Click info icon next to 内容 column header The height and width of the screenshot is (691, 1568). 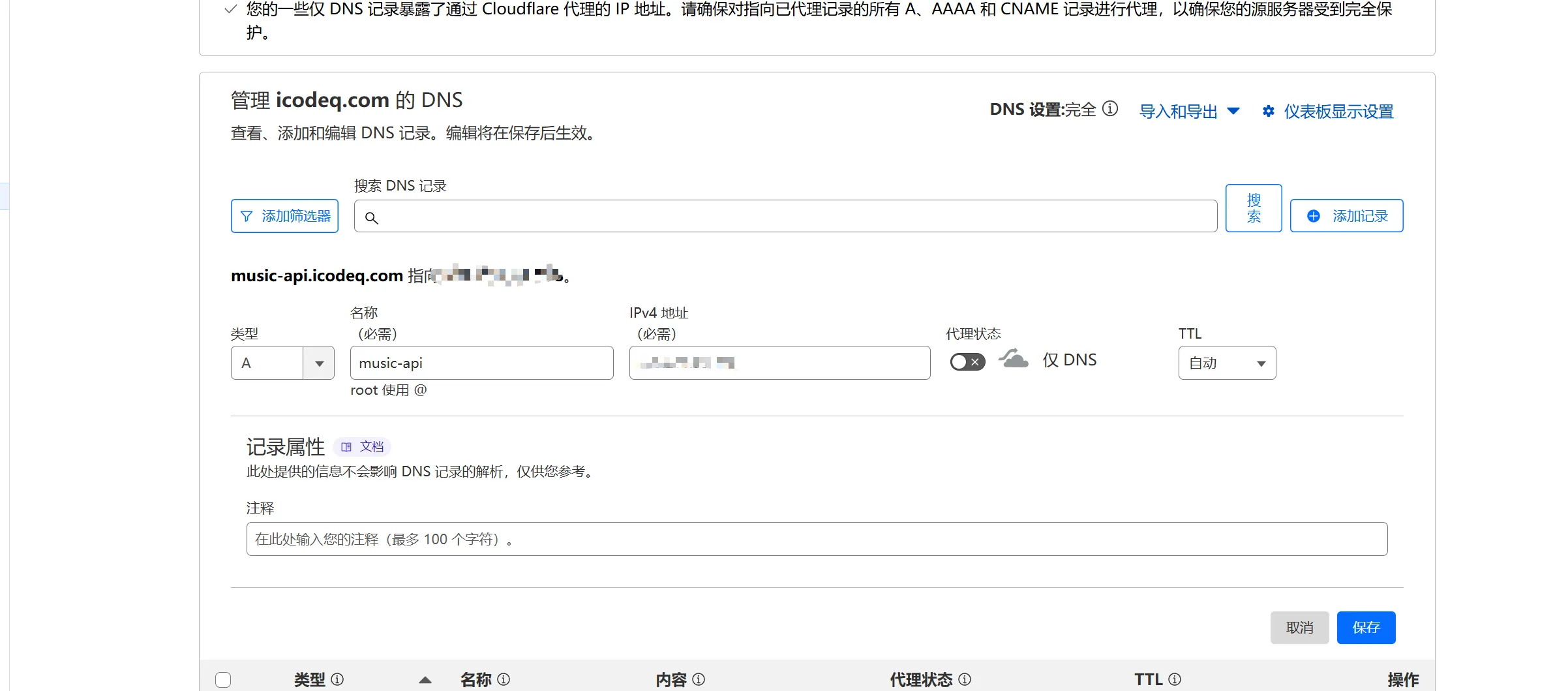[x=699, y=679]
